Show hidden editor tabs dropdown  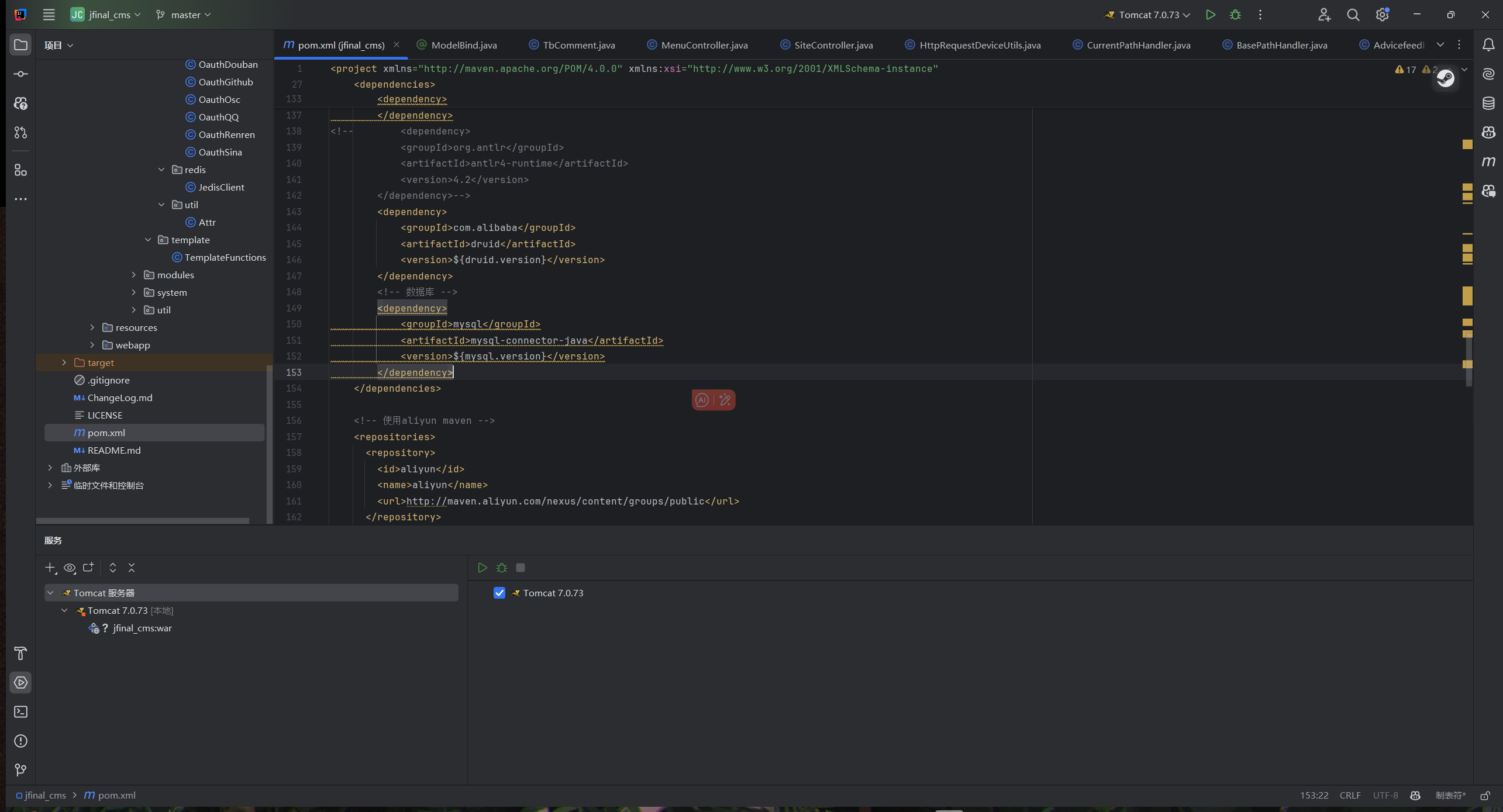tap(1440, 45)
